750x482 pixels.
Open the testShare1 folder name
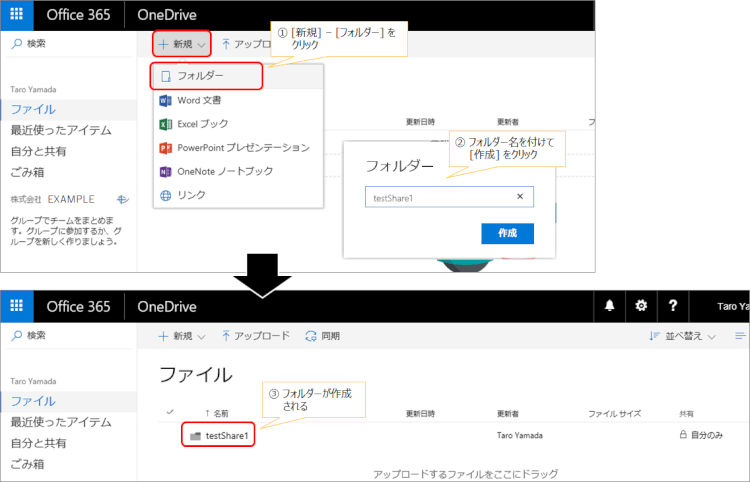[227, 436]
